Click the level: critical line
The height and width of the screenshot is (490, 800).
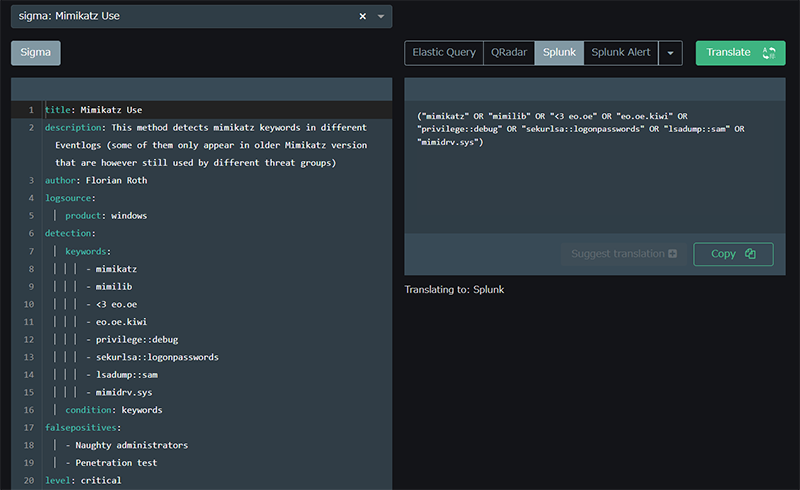(83, 480)
